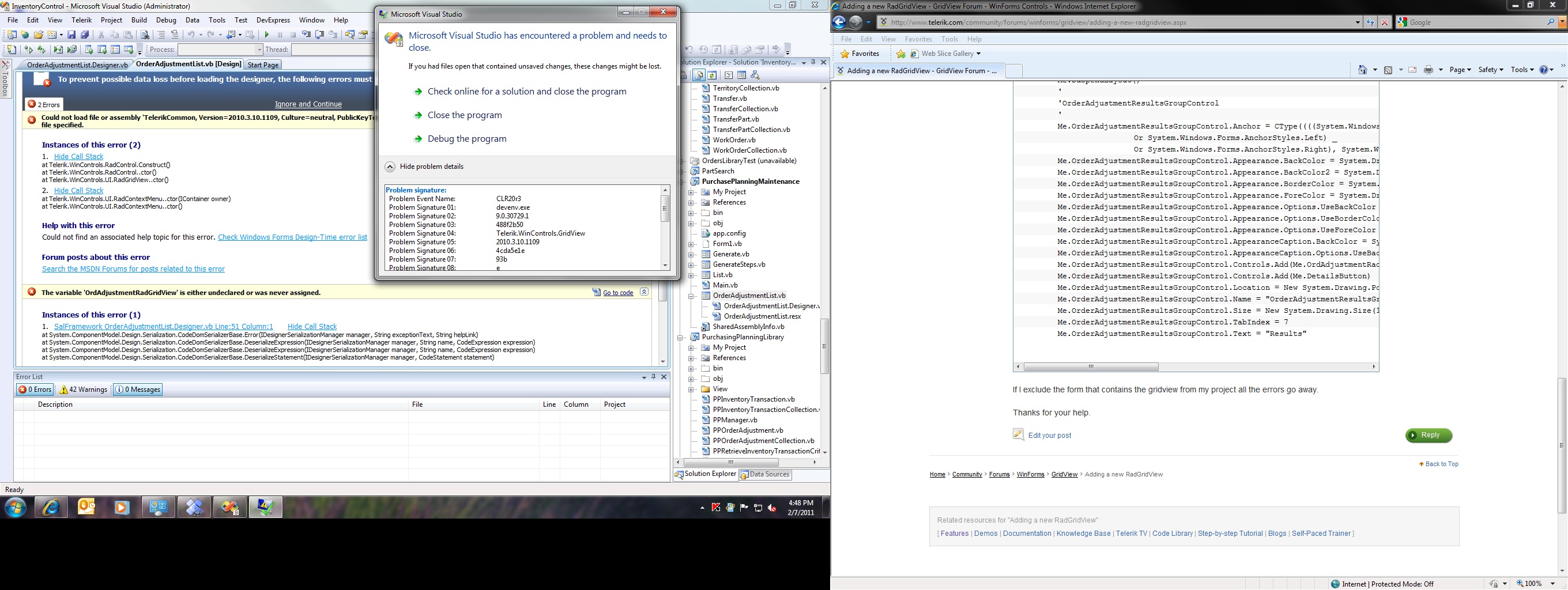Click the Refresh icon beside the address bar

pyautogui.click(x=1370, y=22)
